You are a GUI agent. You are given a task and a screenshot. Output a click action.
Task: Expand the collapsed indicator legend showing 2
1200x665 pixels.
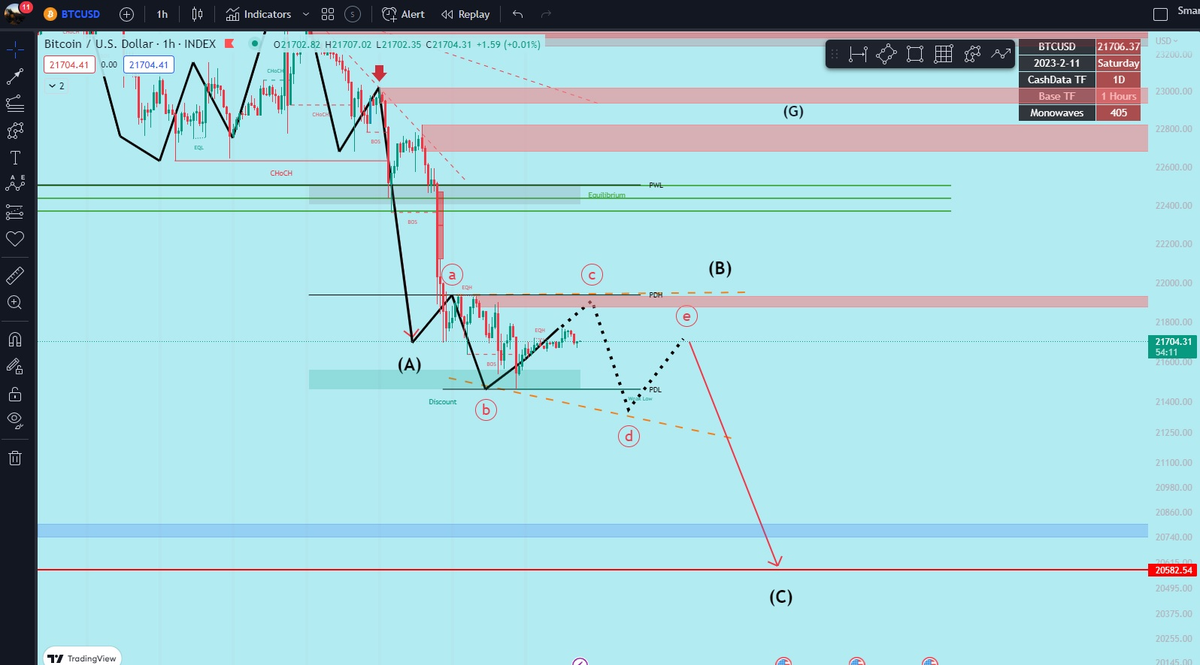(x=56, y=86)
